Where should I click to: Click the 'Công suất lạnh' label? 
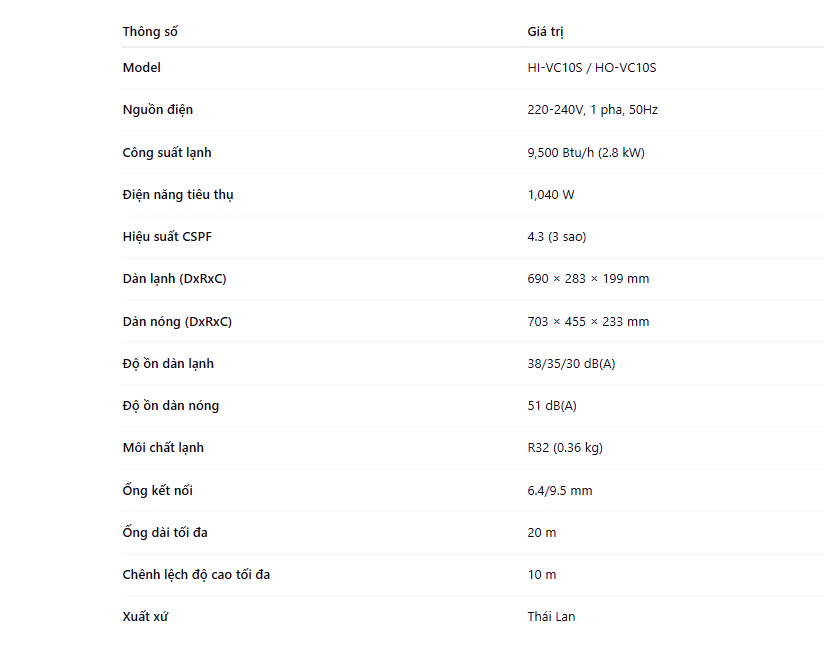click(x=167, y=153)
